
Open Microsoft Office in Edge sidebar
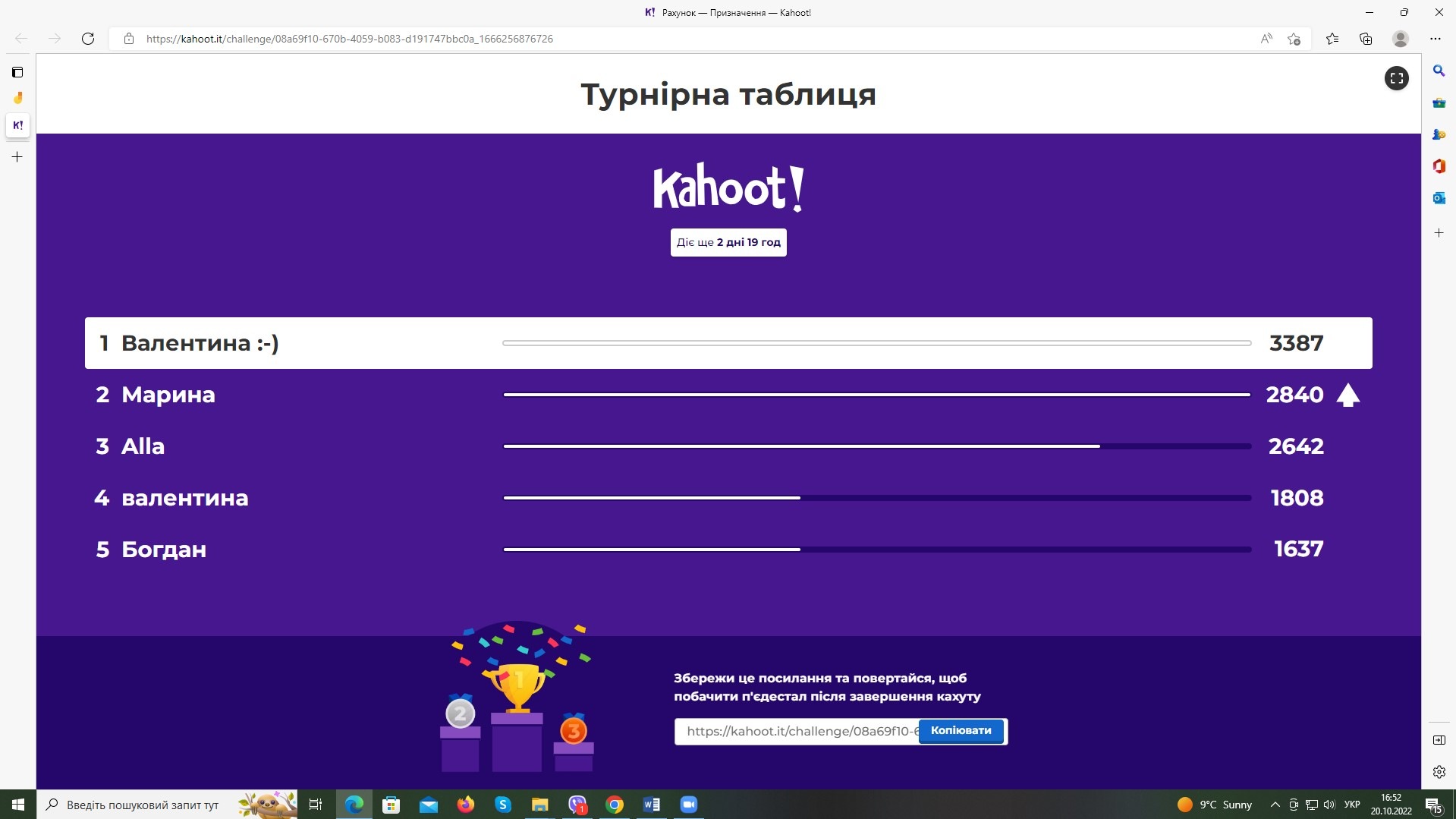(x=1439, y=166)
